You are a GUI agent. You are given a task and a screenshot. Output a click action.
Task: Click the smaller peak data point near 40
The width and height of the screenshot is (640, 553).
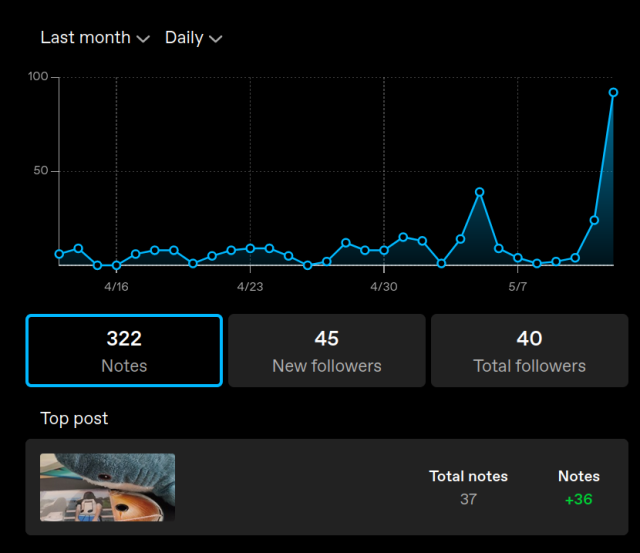(480, 192)
